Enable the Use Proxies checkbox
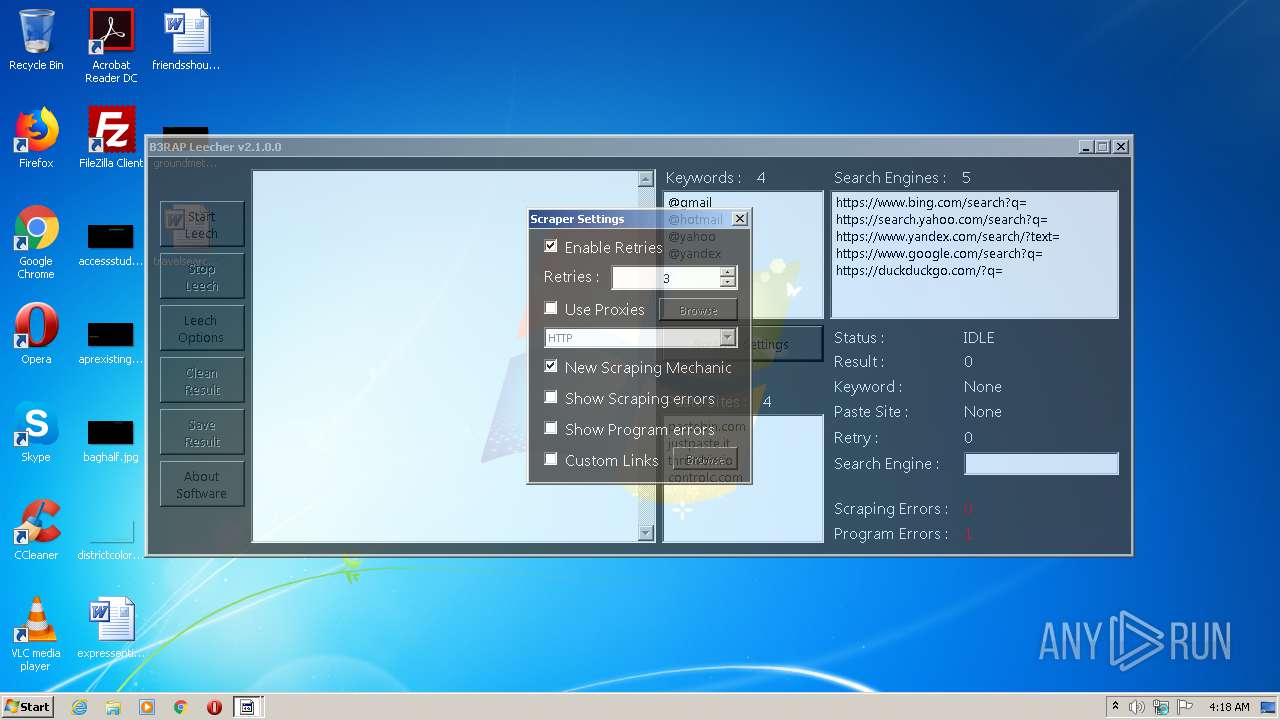Viewport: 1280px width, 720px height. [x=551, y=308]
